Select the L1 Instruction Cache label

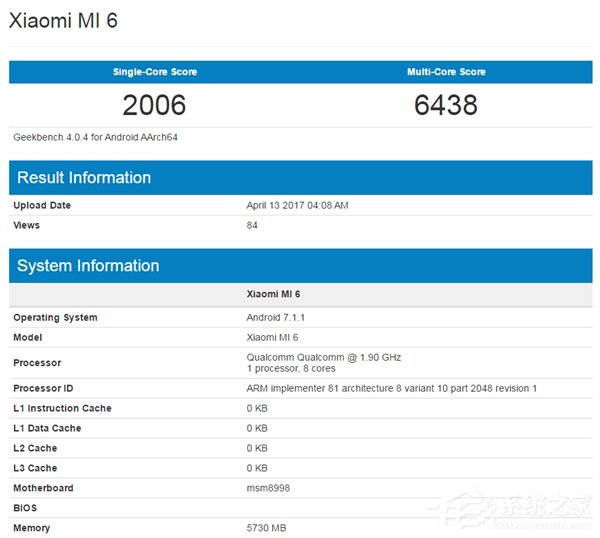tap(62, 408)
